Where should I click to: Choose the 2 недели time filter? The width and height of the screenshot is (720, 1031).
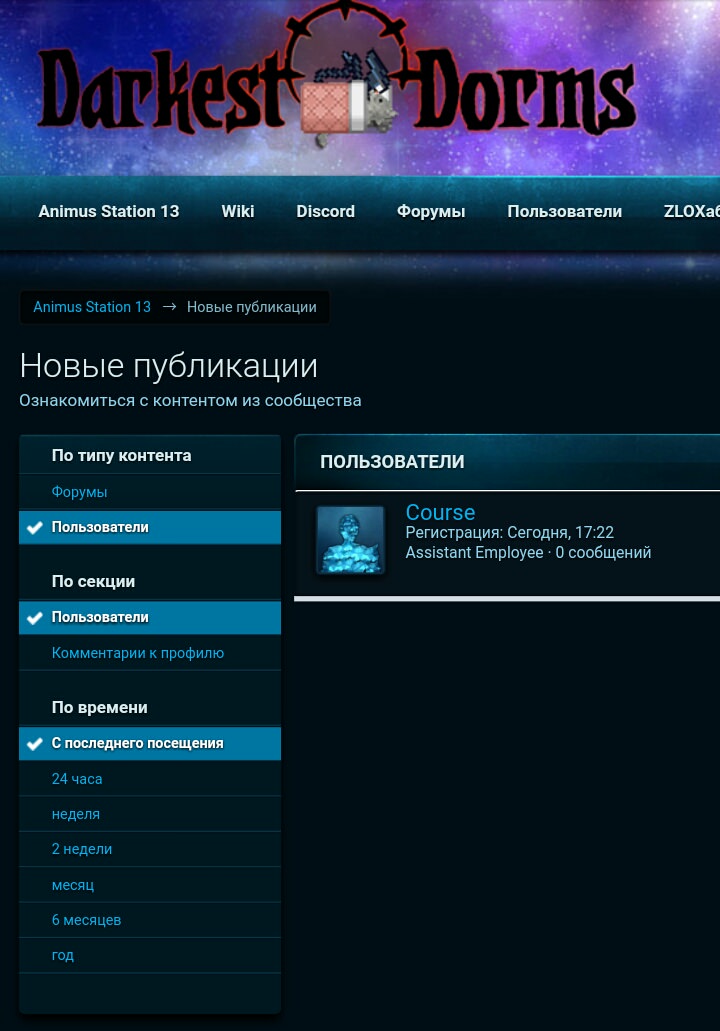pyautogui.click(x=150, y=850)
